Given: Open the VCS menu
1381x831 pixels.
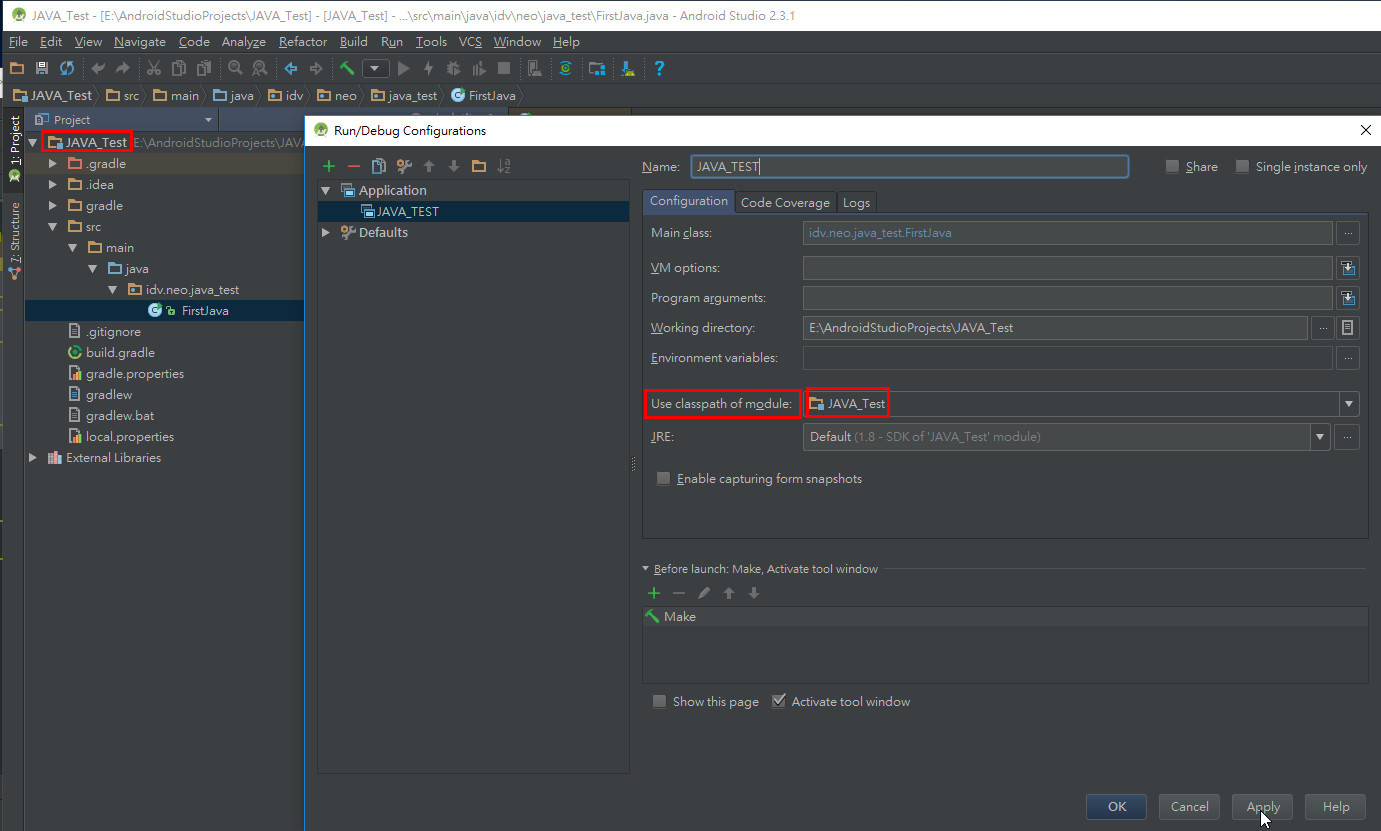Looking at the screenshot, I should click(470, 42).
